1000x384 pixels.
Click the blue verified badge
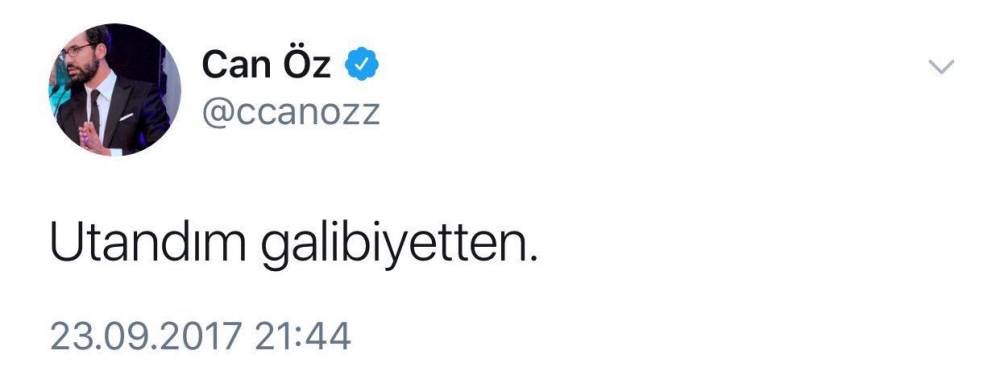362,64
